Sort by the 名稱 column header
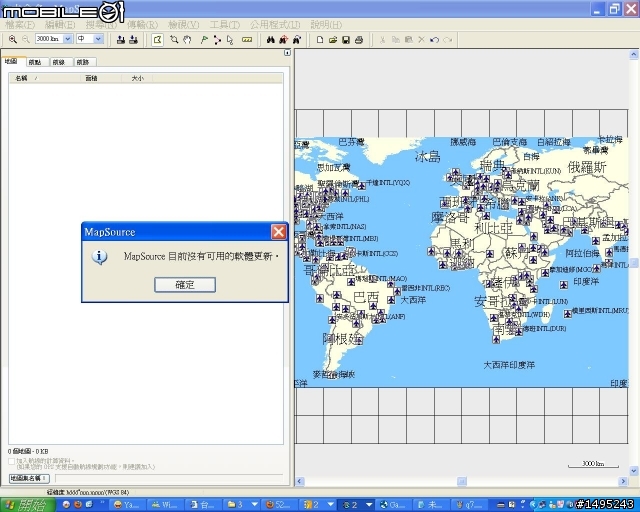 point(45,78)
